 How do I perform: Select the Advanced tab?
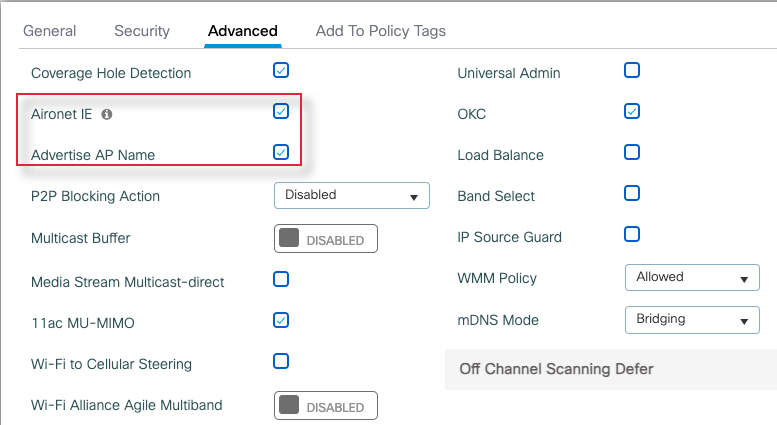click(243, 31)
